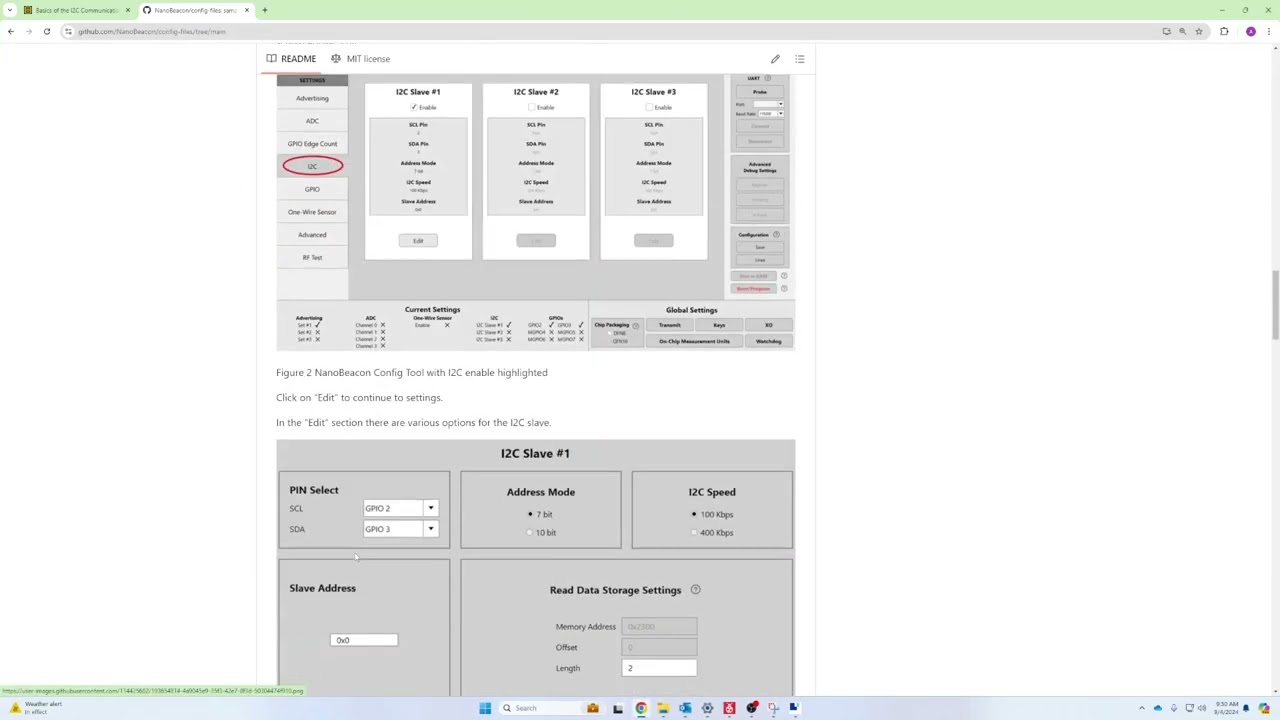Viewport: 1280px width, 720px height.
Task: View site information icon in address bar
Action: coord(68,31)
